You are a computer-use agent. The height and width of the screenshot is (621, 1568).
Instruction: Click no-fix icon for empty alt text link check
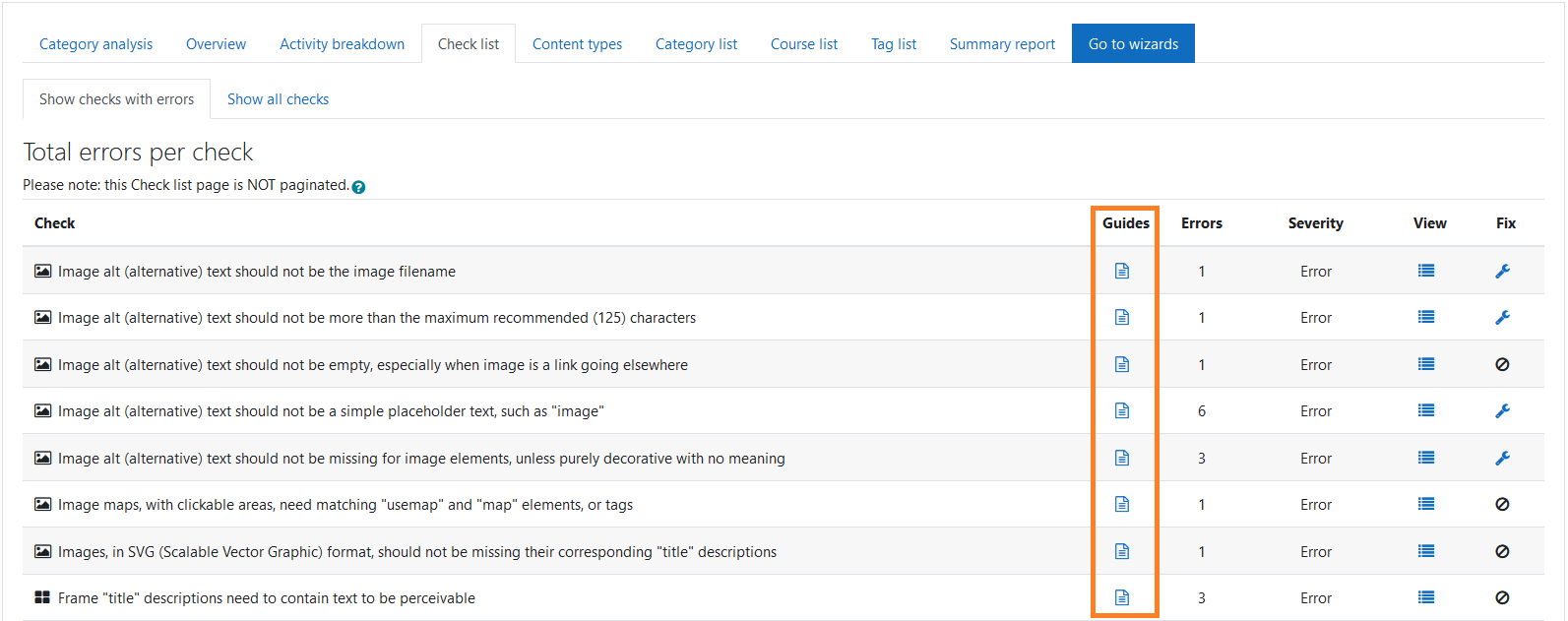pyautogui.click(x=1502, y=364)
